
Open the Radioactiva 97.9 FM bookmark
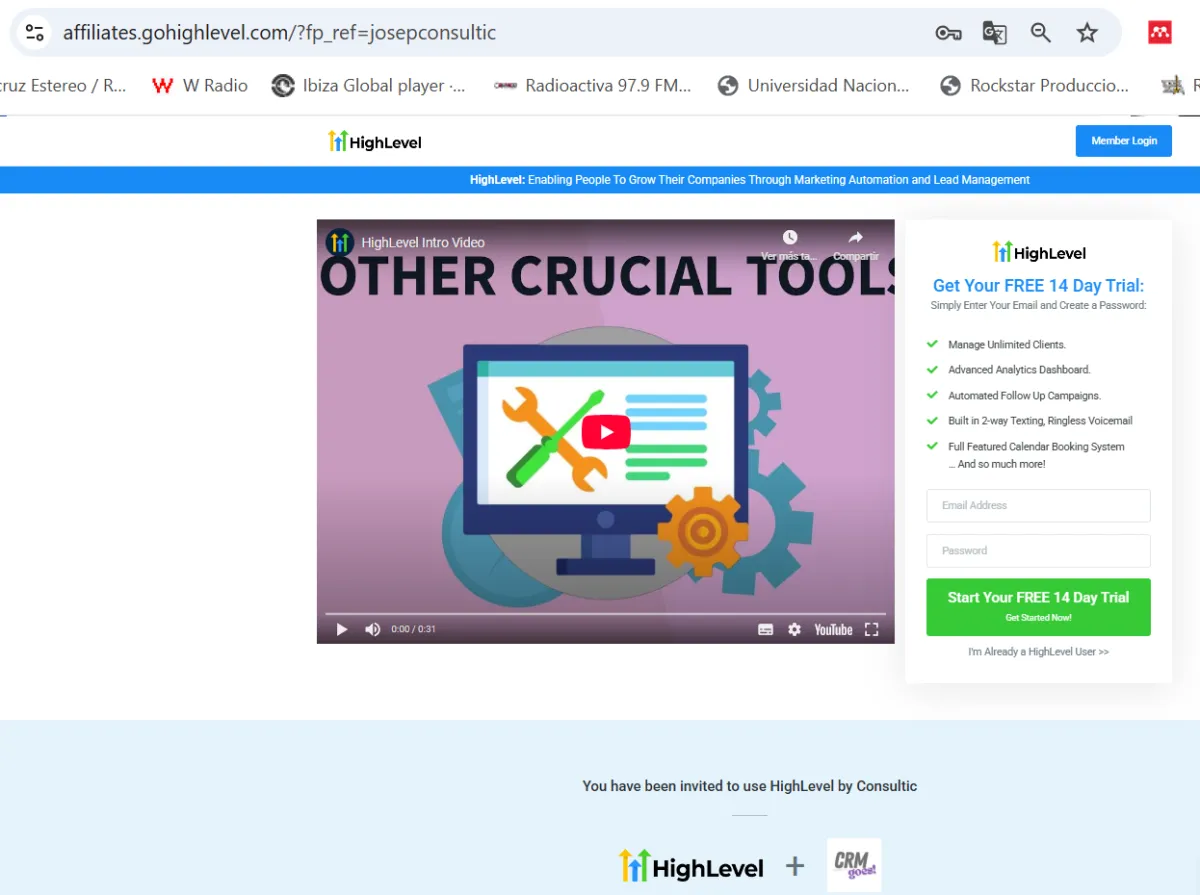coord(593,86)
